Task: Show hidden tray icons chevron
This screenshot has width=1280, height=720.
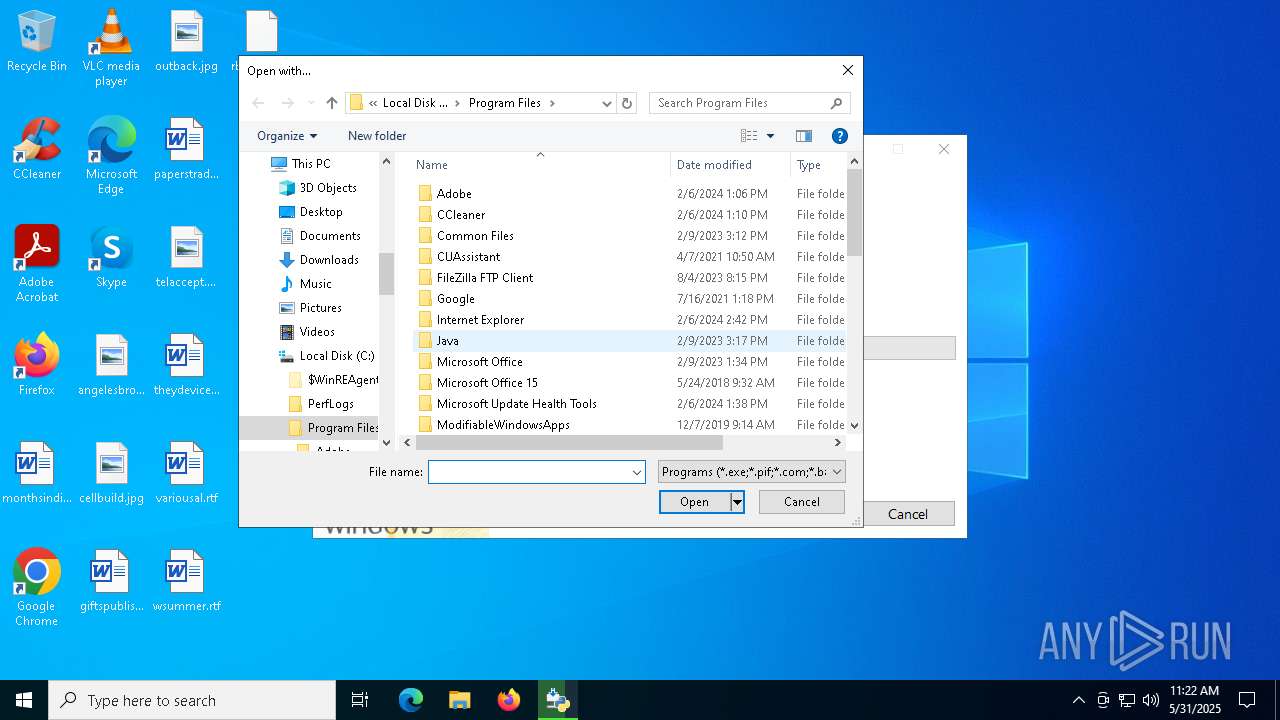Action: click(1078, 700)
